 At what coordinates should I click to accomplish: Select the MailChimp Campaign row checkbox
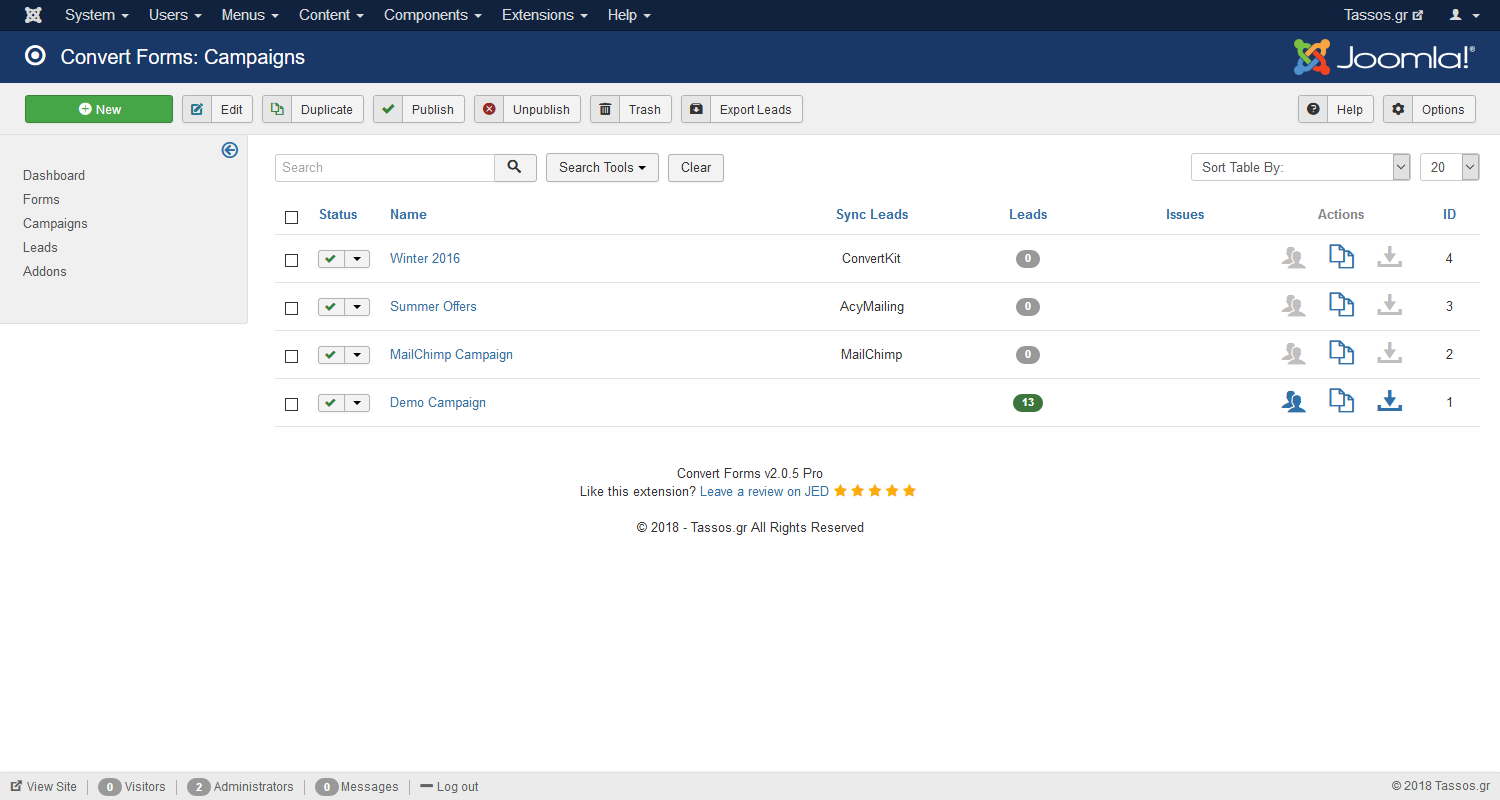point(291,356)
